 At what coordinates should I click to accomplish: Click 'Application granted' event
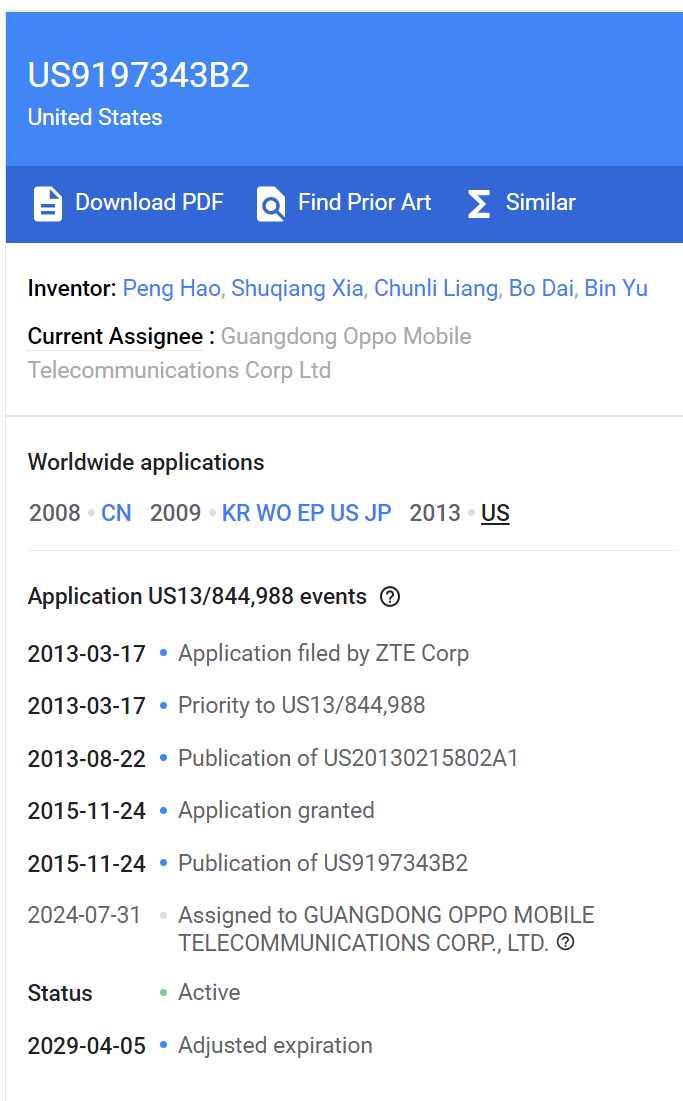tap(276, 810)
